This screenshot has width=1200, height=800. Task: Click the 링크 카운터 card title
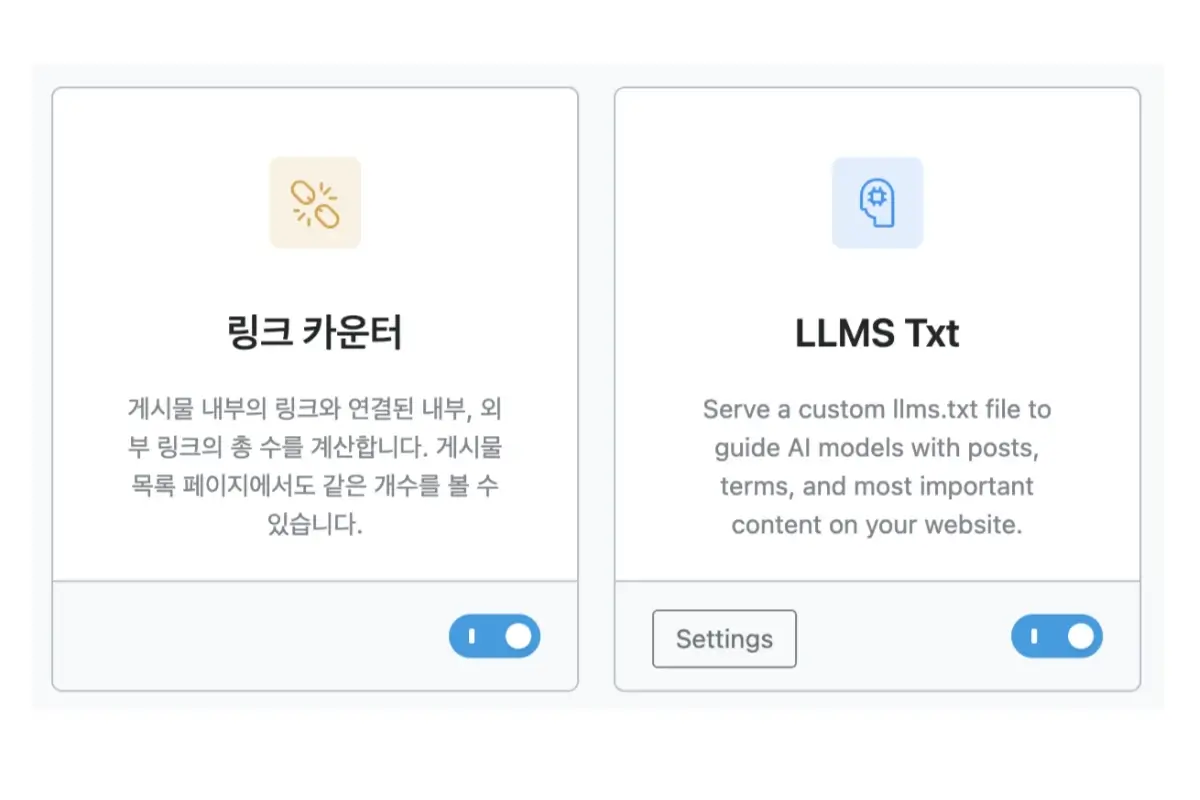tap(315, 333)
